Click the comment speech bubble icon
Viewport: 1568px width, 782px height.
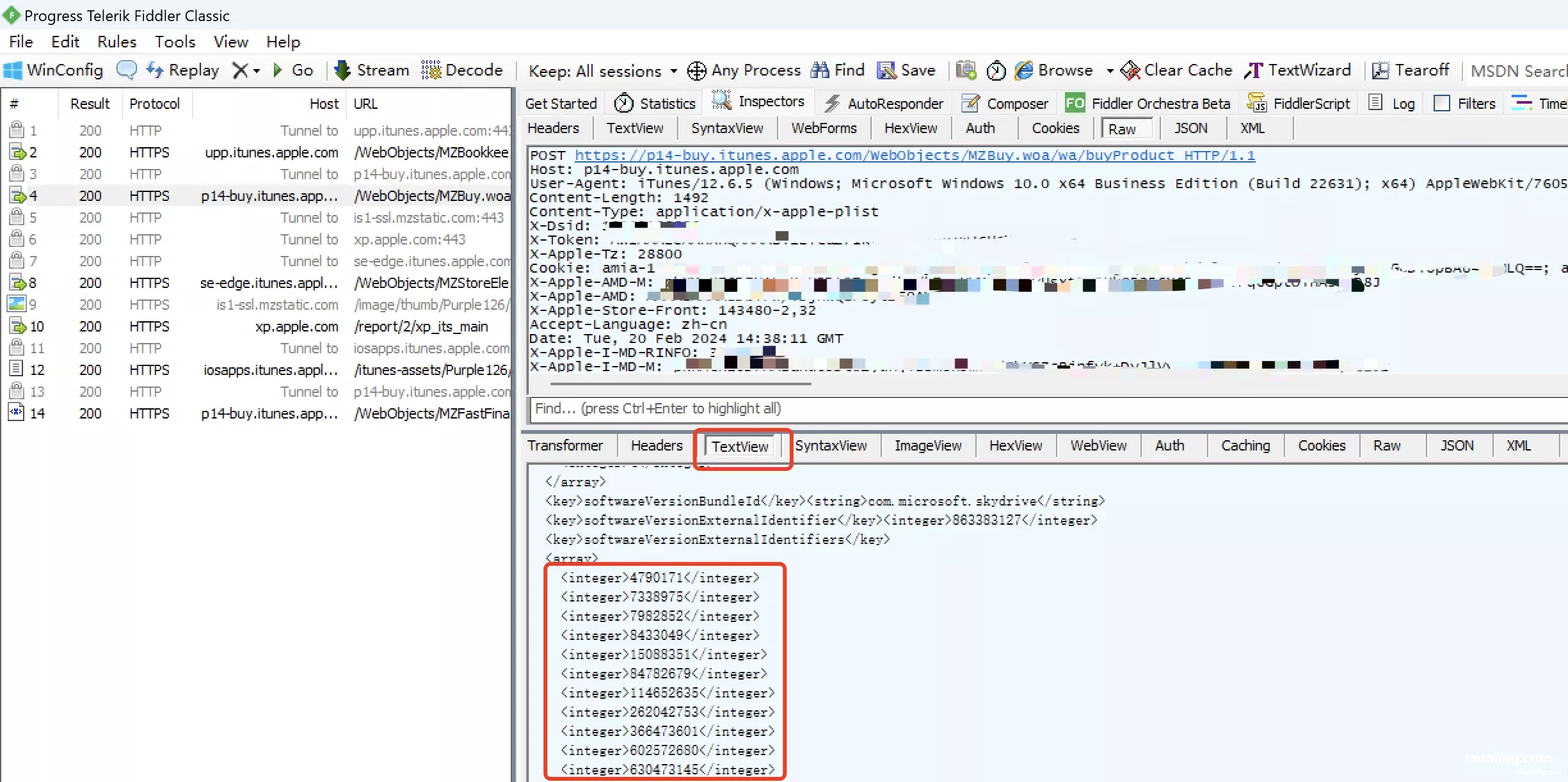(x=126, y=70)
